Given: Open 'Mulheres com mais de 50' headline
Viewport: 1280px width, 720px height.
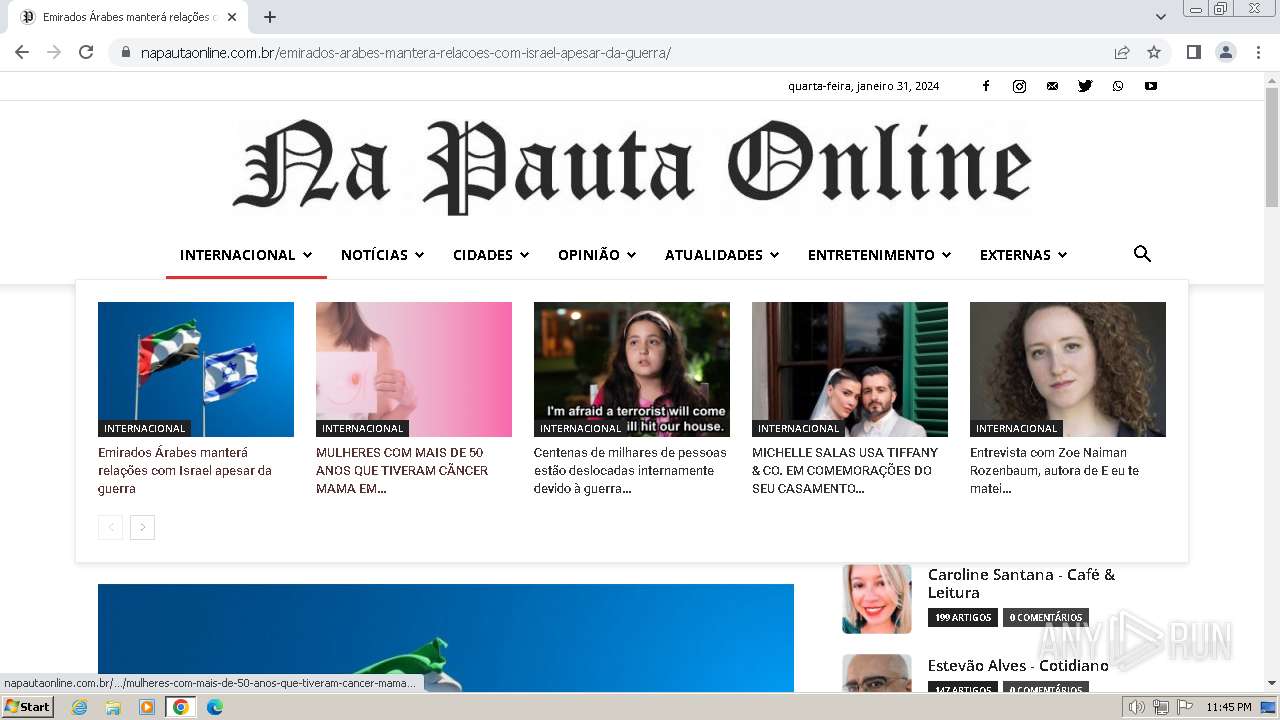Looking at the screenshot, I should tap(402, 470).
